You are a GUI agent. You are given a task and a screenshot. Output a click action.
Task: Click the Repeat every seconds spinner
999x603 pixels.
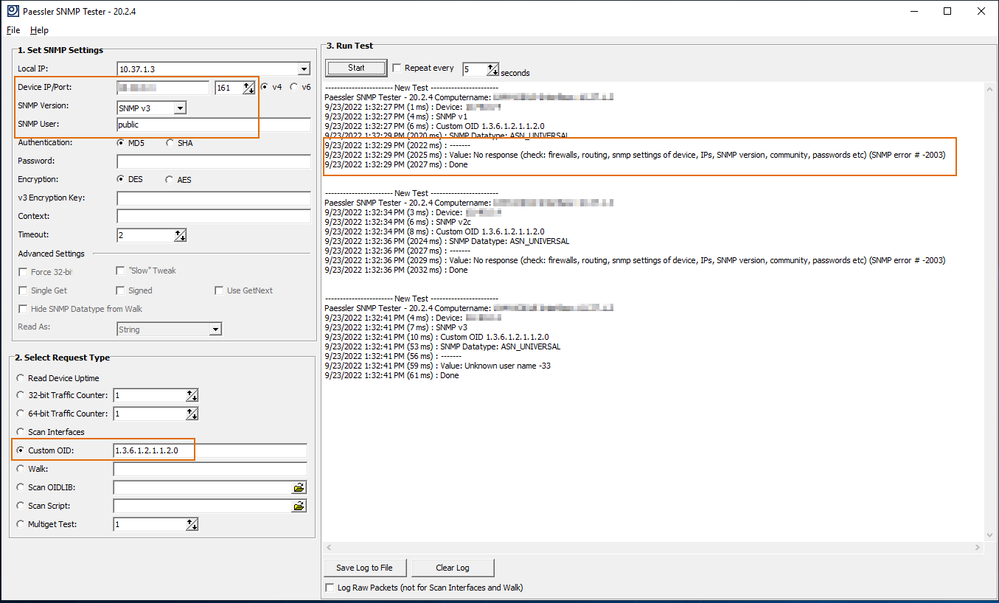coord(492,69)
